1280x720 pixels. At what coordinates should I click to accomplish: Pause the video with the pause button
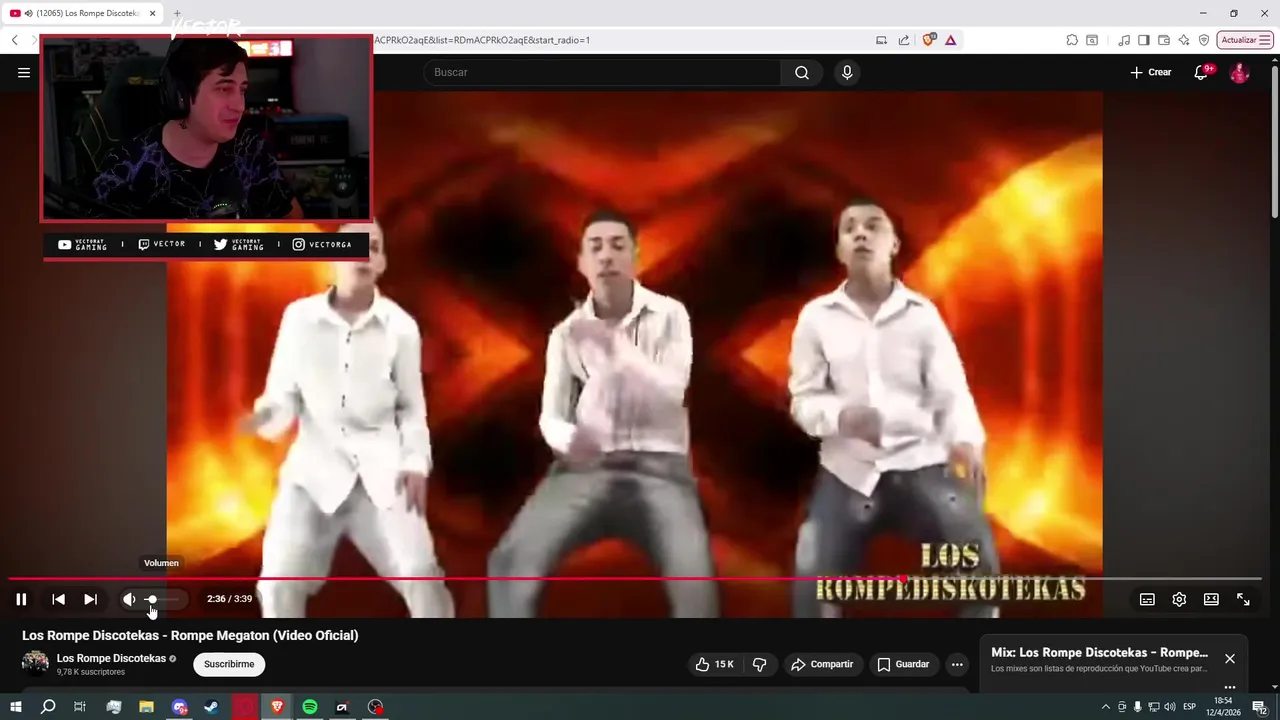pos(21,599)
